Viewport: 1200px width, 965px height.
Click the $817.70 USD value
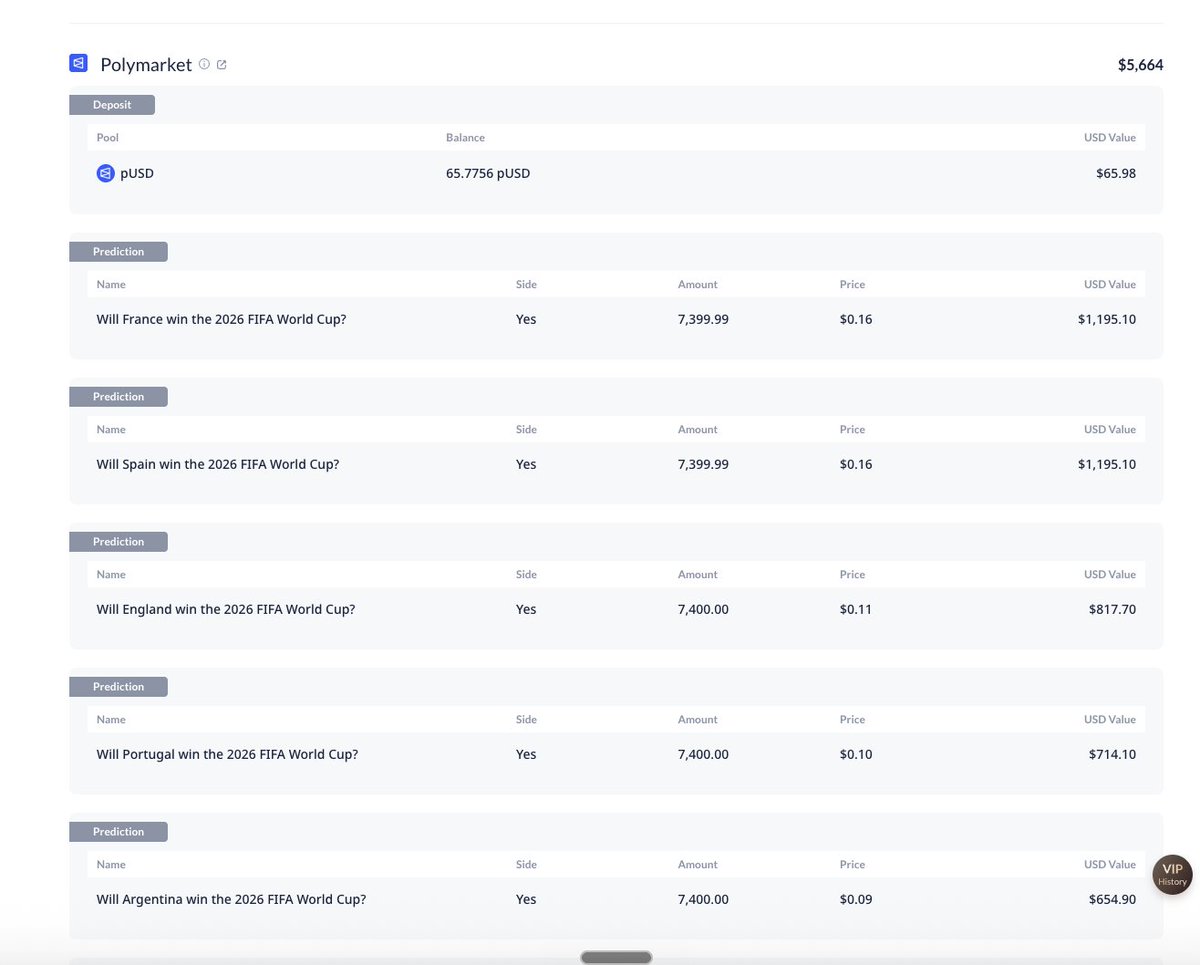point(1112,609)
